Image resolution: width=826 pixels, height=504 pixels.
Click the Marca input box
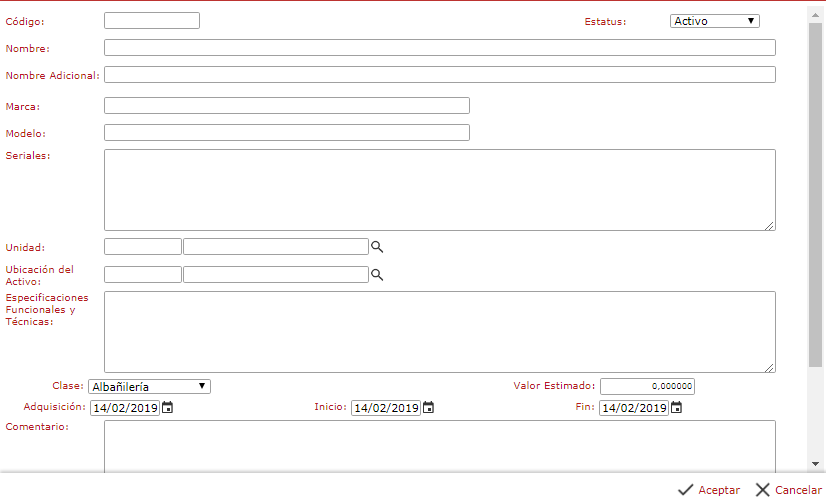point(286,106)
